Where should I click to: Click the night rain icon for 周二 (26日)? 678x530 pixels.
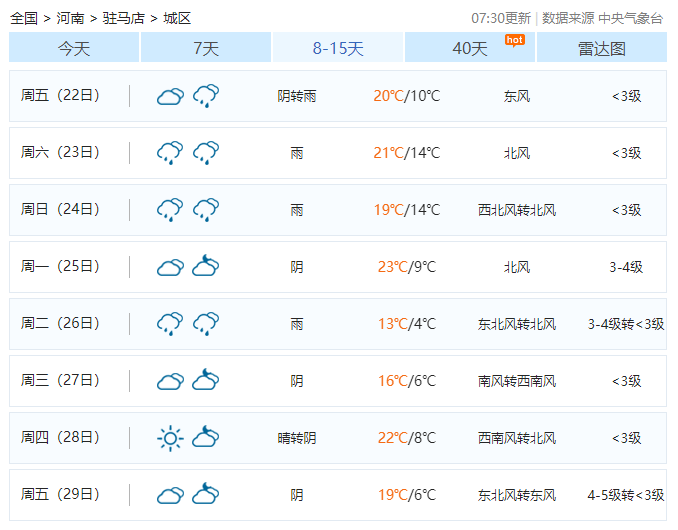(206, 324)
